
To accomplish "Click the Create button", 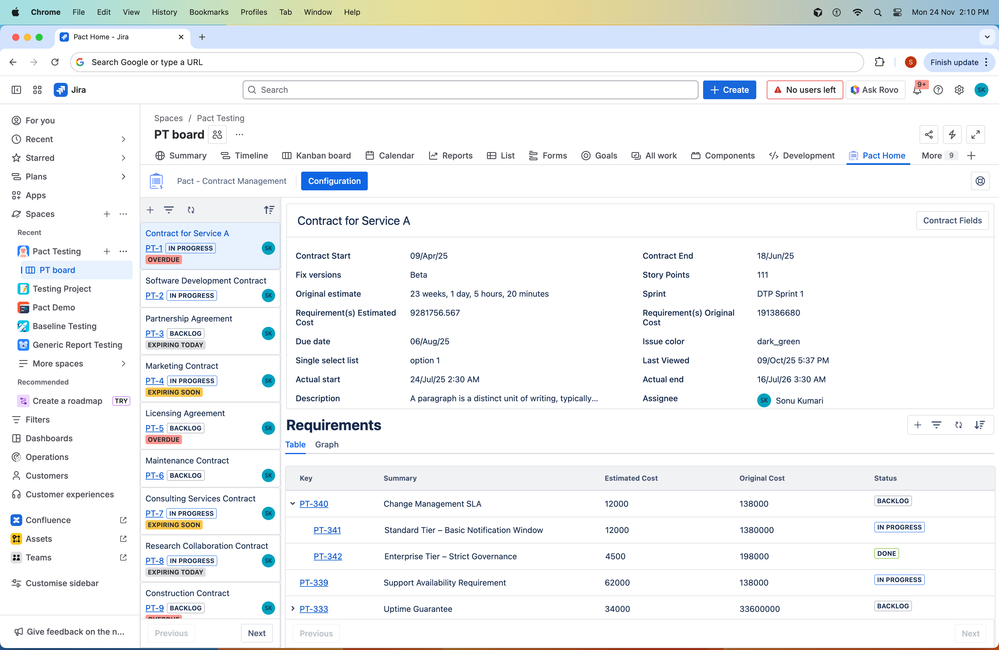I will (x=729, y=90).
